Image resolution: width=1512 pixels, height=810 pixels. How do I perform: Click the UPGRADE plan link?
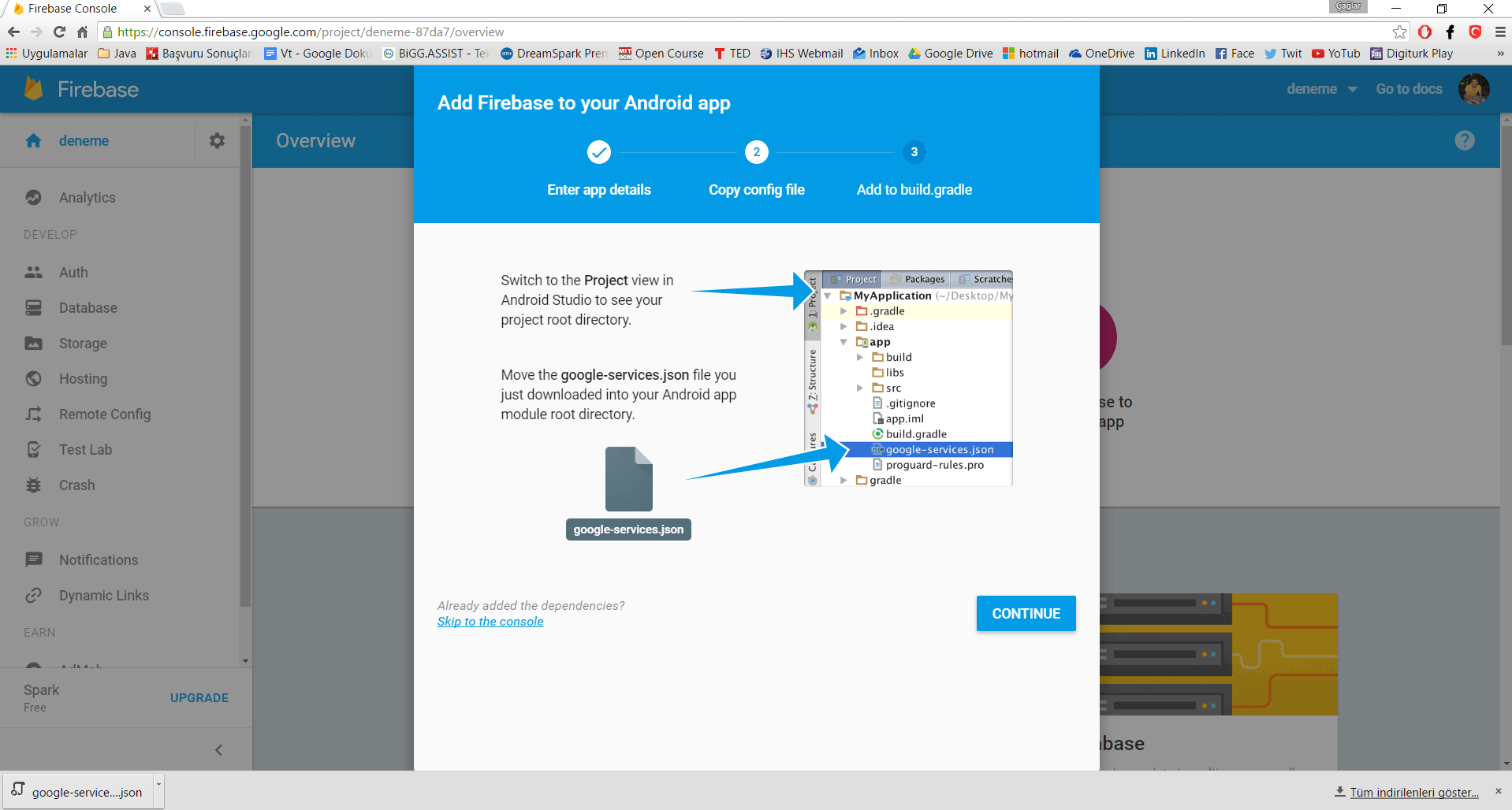(x=199, y=698)
